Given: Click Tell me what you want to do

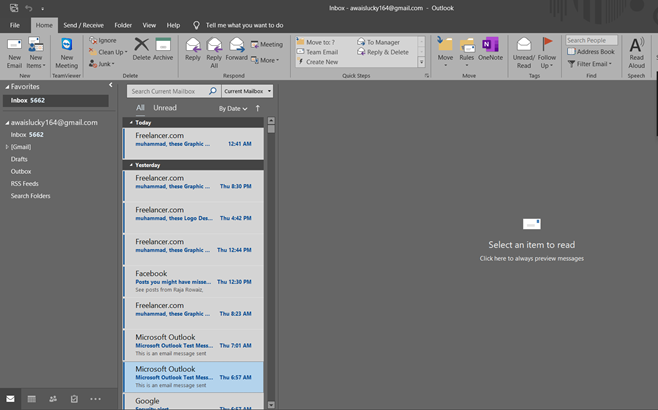Looking at the screenshot, I should pos(244,25).
